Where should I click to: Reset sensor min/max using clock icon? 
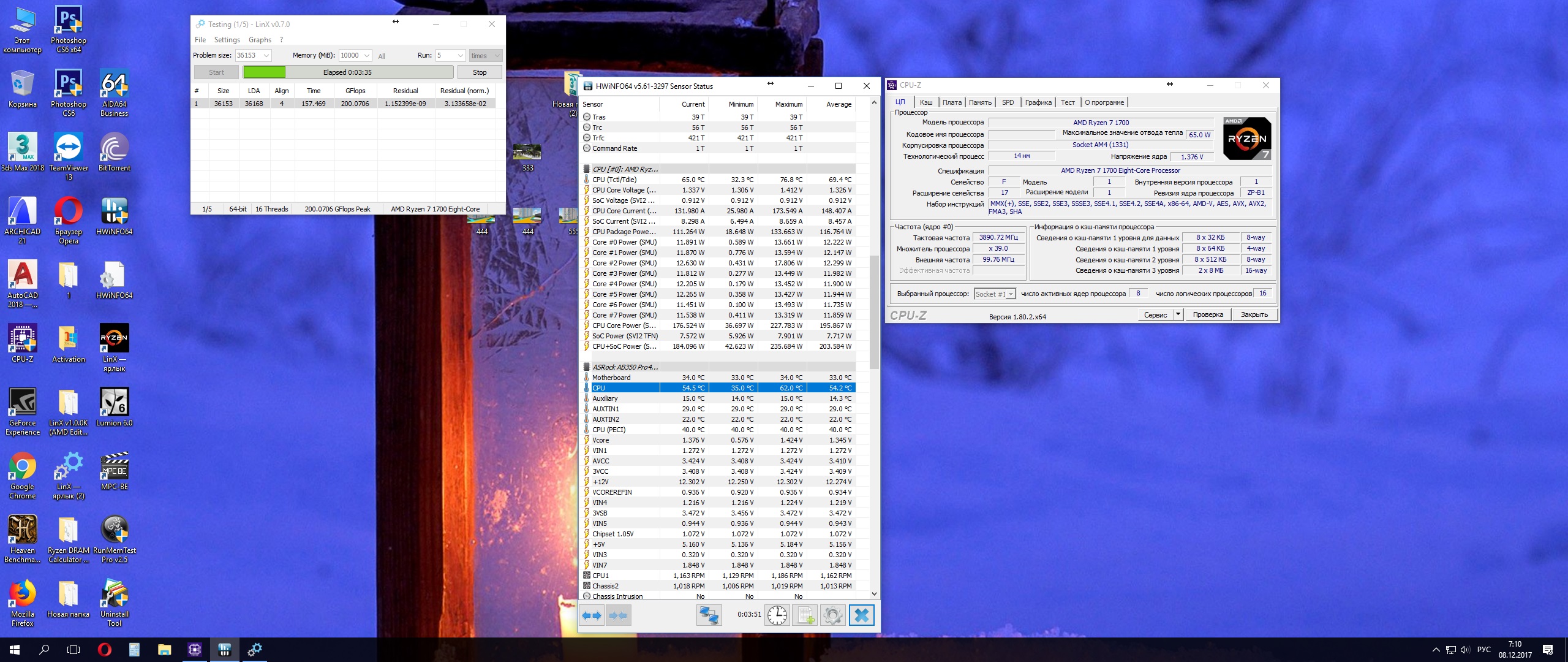tap(777, 615)
